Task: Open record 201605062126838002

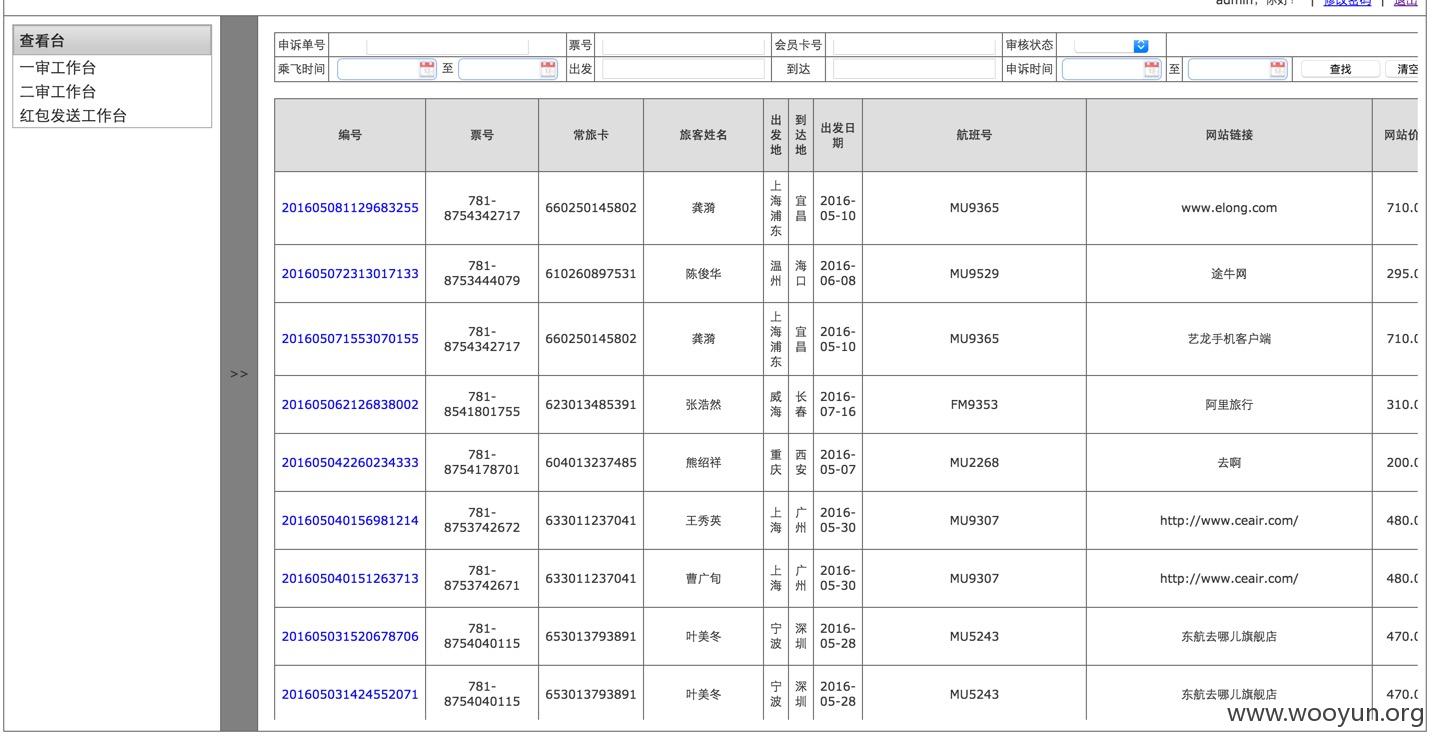Action: (350, 405)
